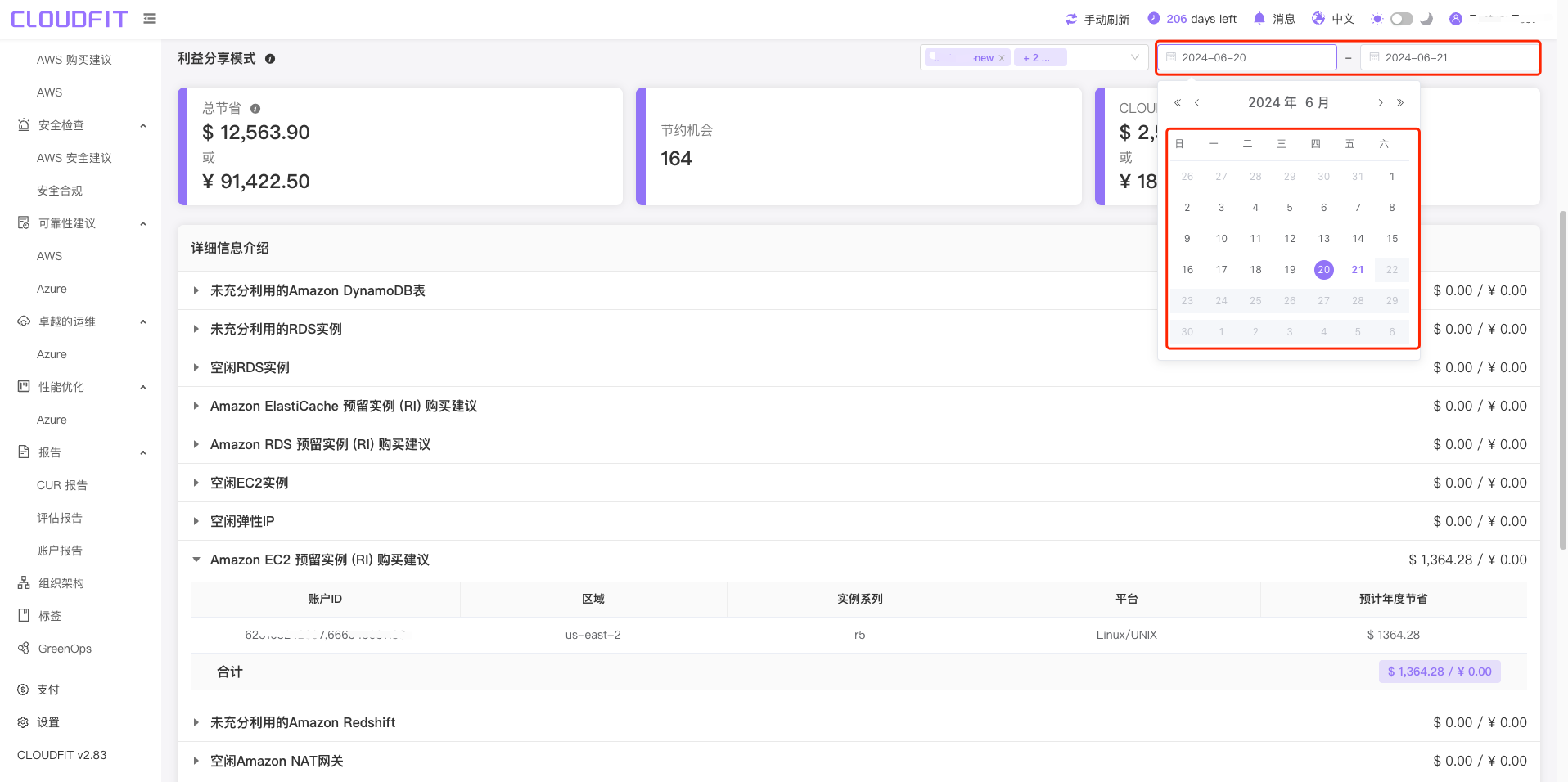Select June 21 in calendar
The image size is (1568, 782).
click(x=1358, y=270)
